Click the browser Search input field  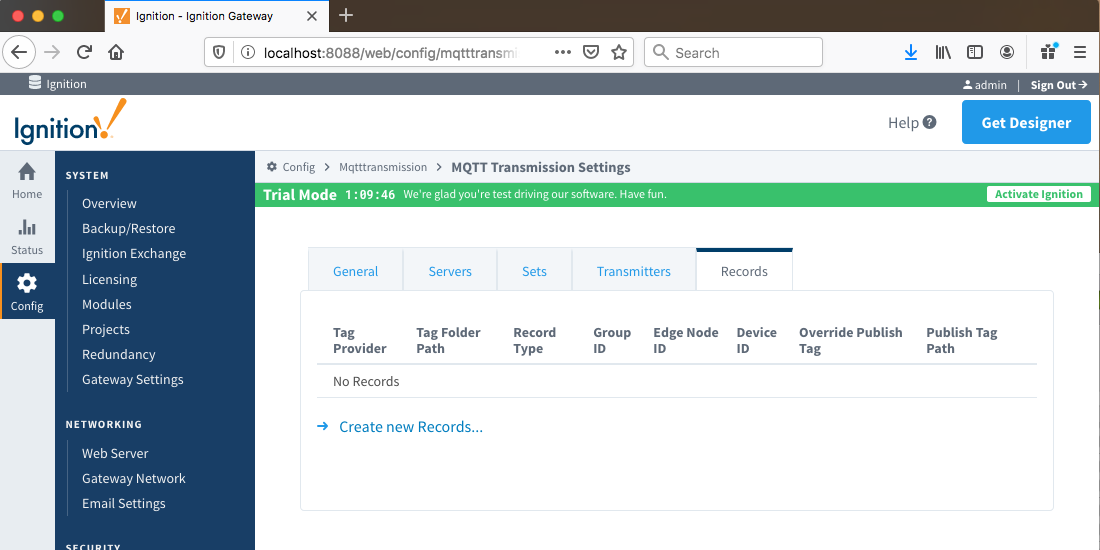pyautogui.click(x=733, y=52)
